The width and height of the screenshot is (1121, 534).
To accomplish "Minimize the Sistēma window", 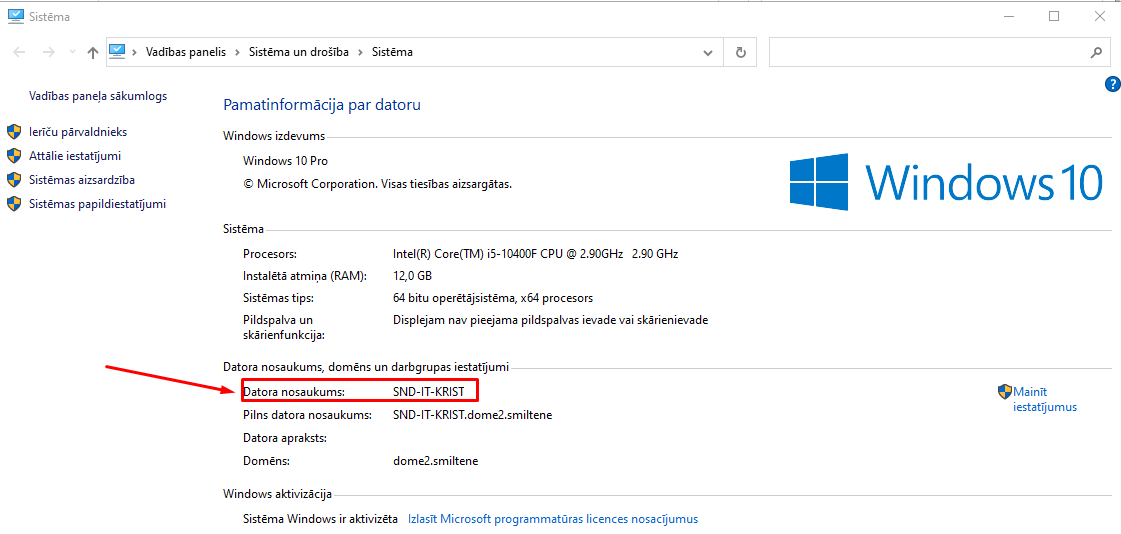I will [x=1009, y=16].
